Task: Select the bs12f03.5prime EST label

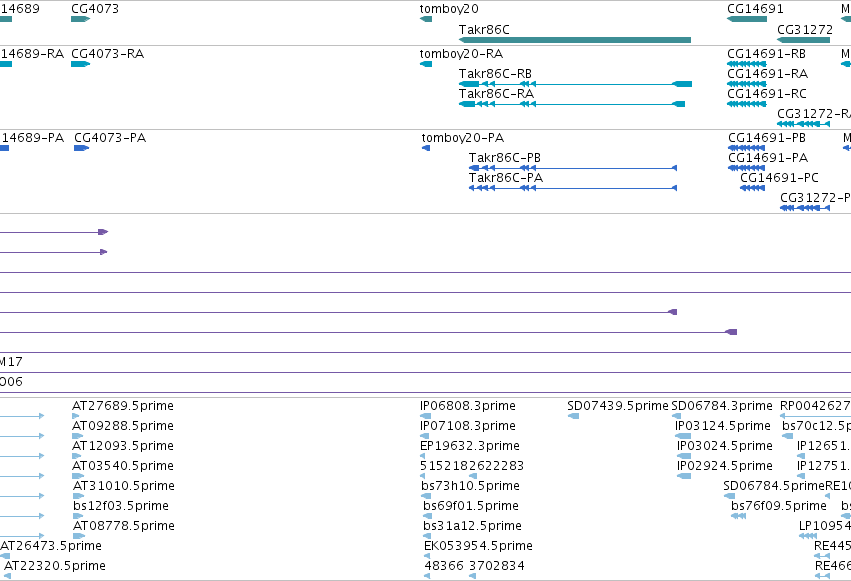Action: tap(121, 507)
